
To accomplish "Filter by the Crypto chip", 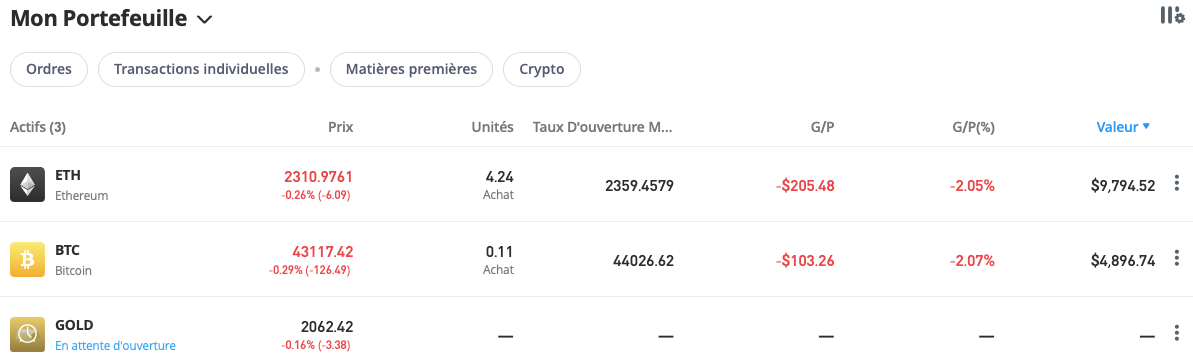I will (542, 69).
